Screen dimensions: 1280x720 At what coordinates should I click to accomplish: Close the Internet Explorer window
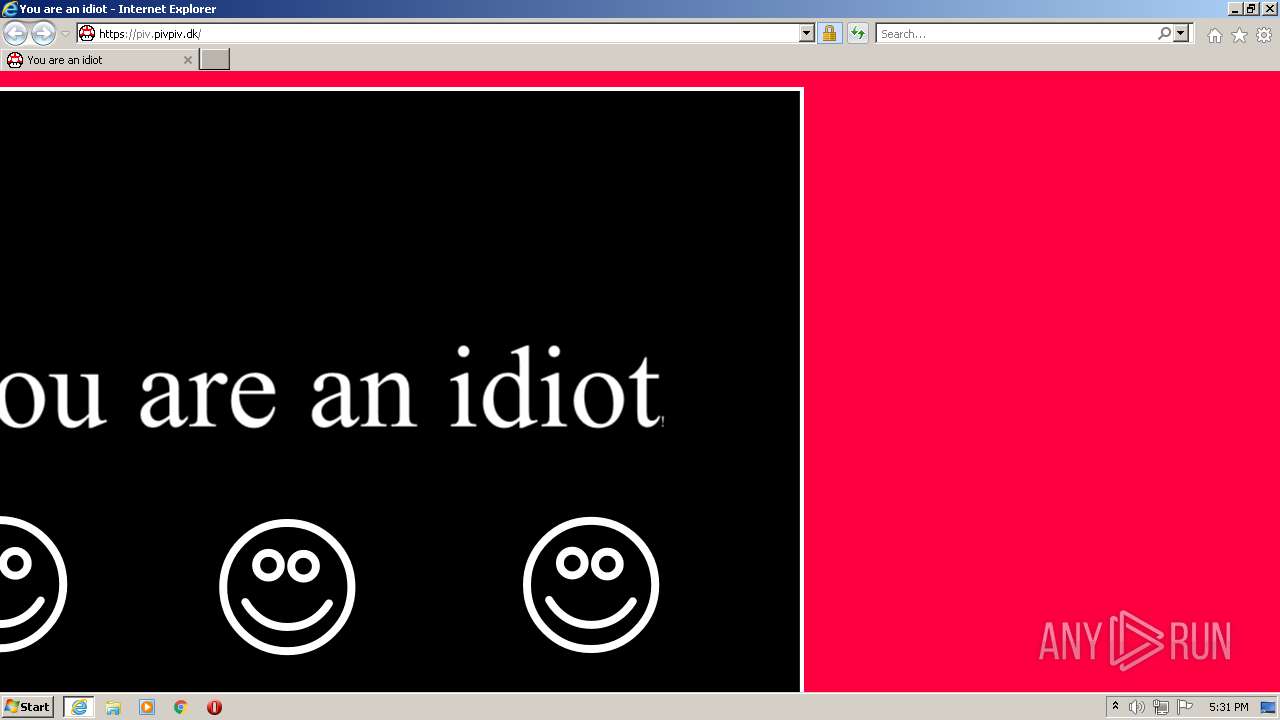tap(1269, 9)
